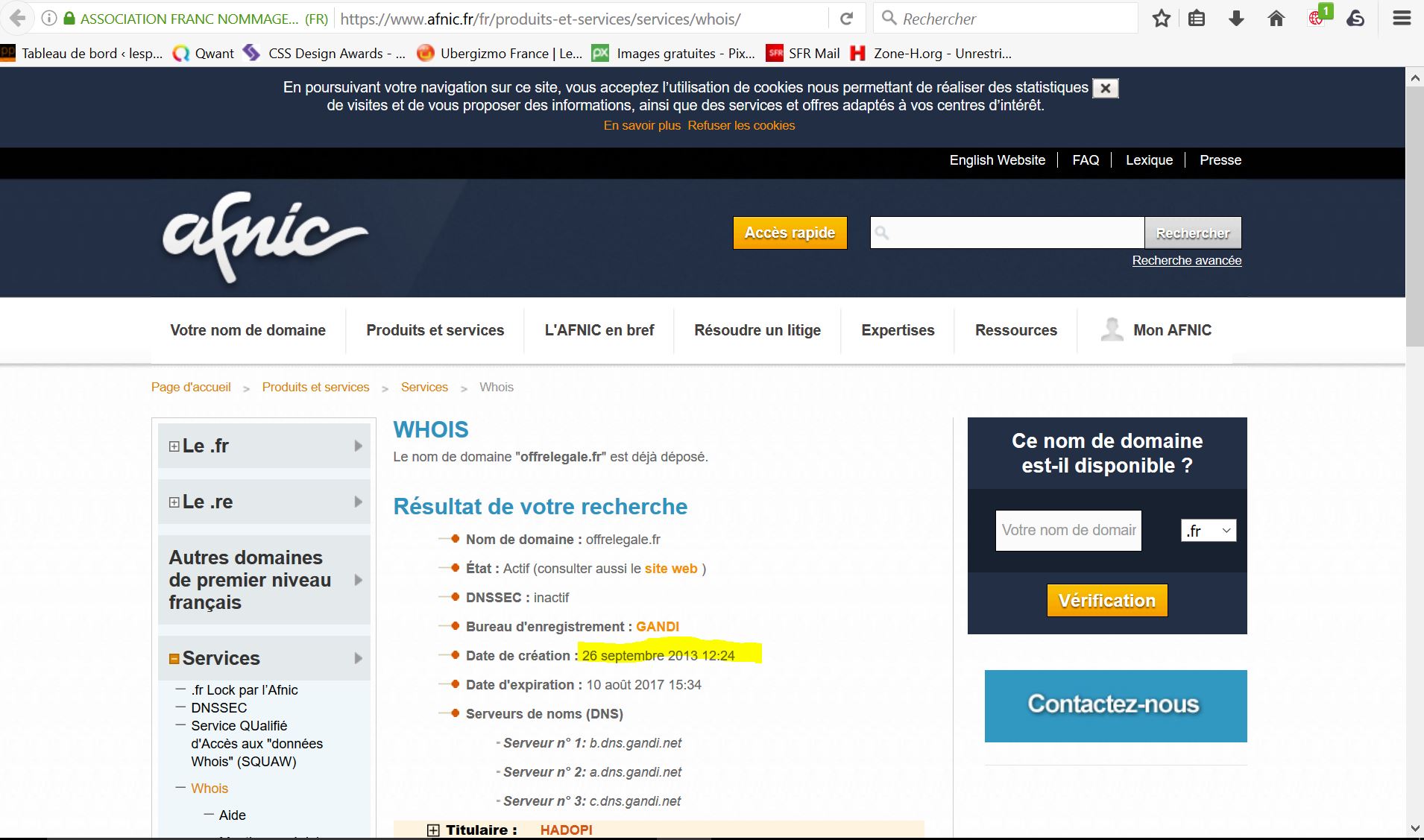
Task: Expand the Titulaire section plus icon
Action: tap(433, 830)
